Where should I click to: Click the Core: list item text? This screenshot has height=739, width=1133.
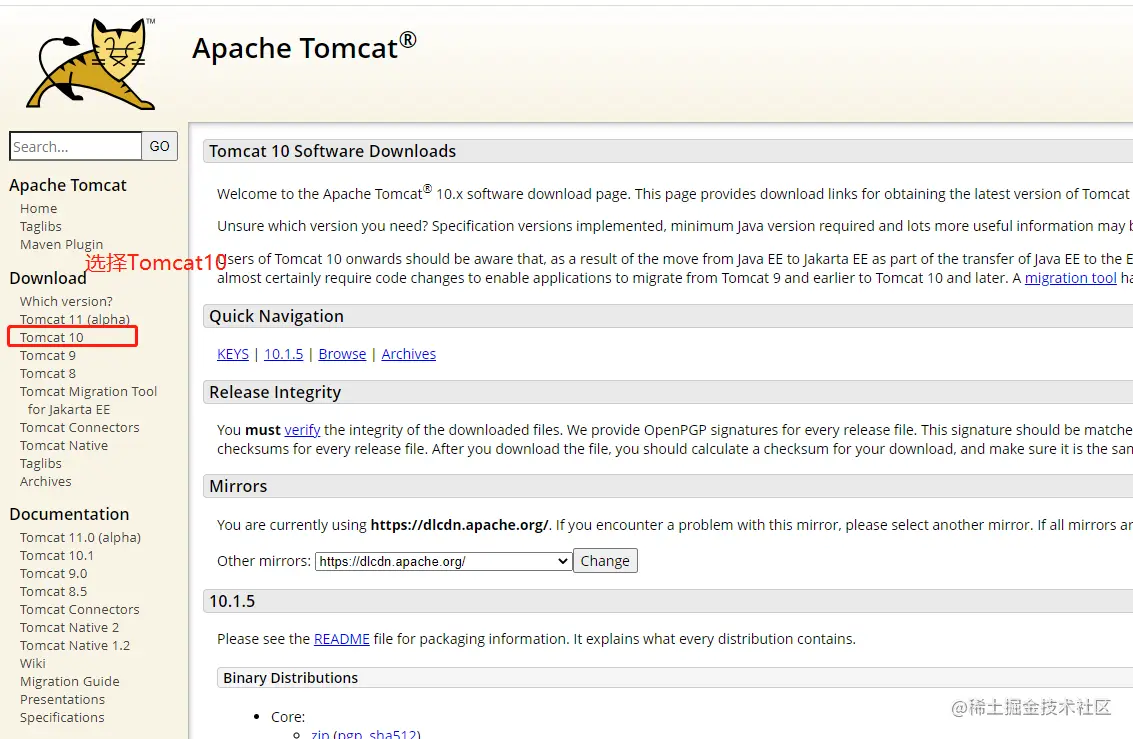(288, 717)
